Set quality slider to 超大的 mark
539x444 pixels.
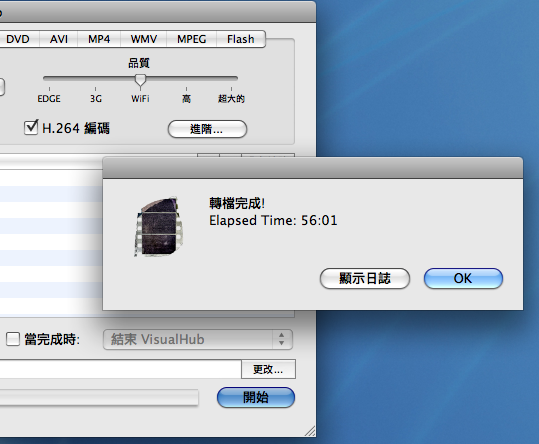tap(231, 89)
